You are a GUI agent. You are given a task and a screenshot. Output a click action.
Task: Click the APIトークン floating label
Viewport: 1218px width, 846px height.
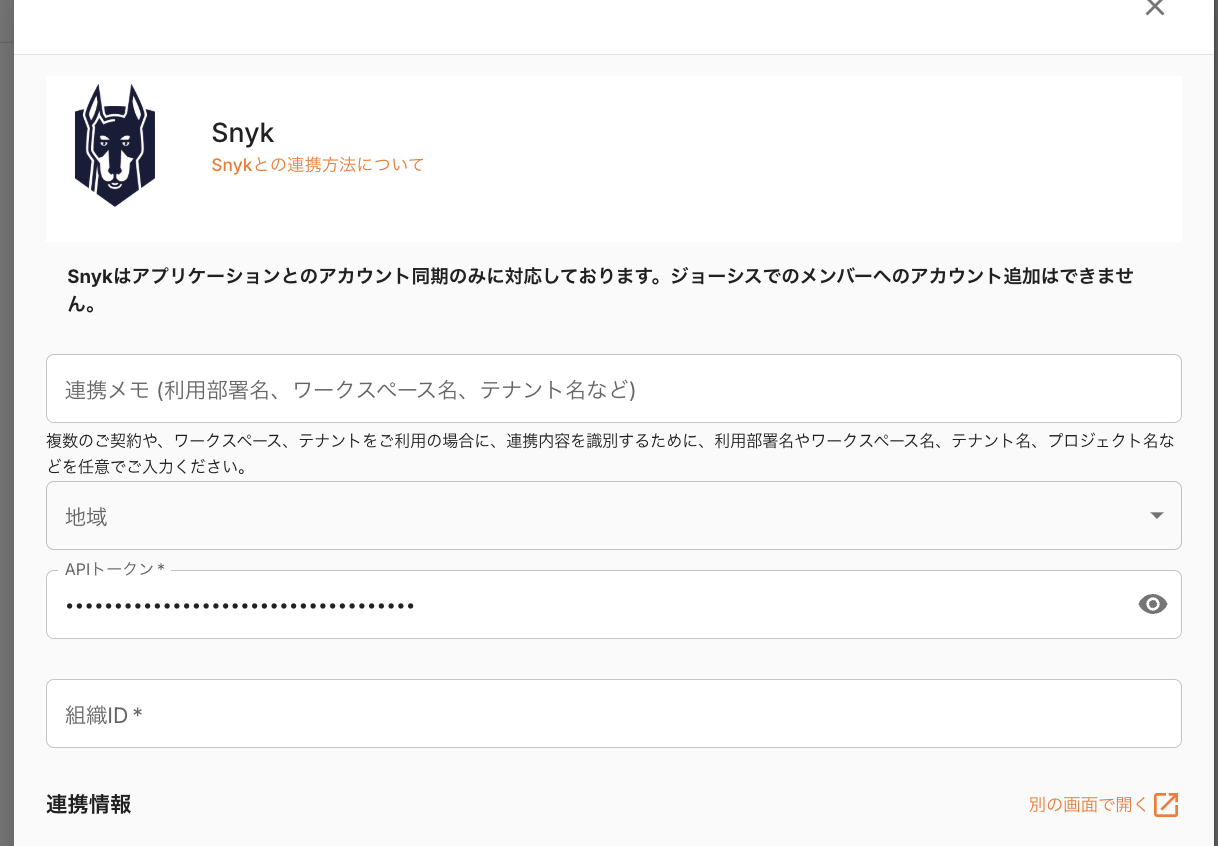coord(114,570)
